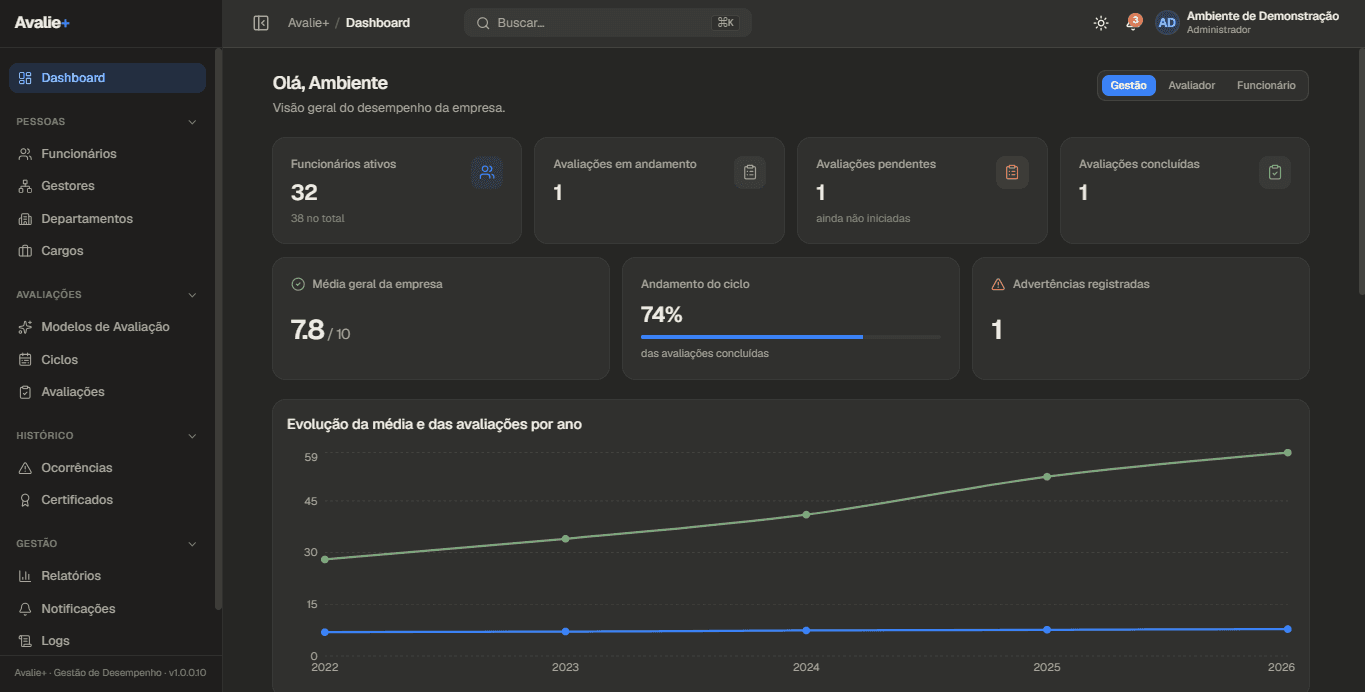Click the Avalie+ logo

click(x=42, y=23)
